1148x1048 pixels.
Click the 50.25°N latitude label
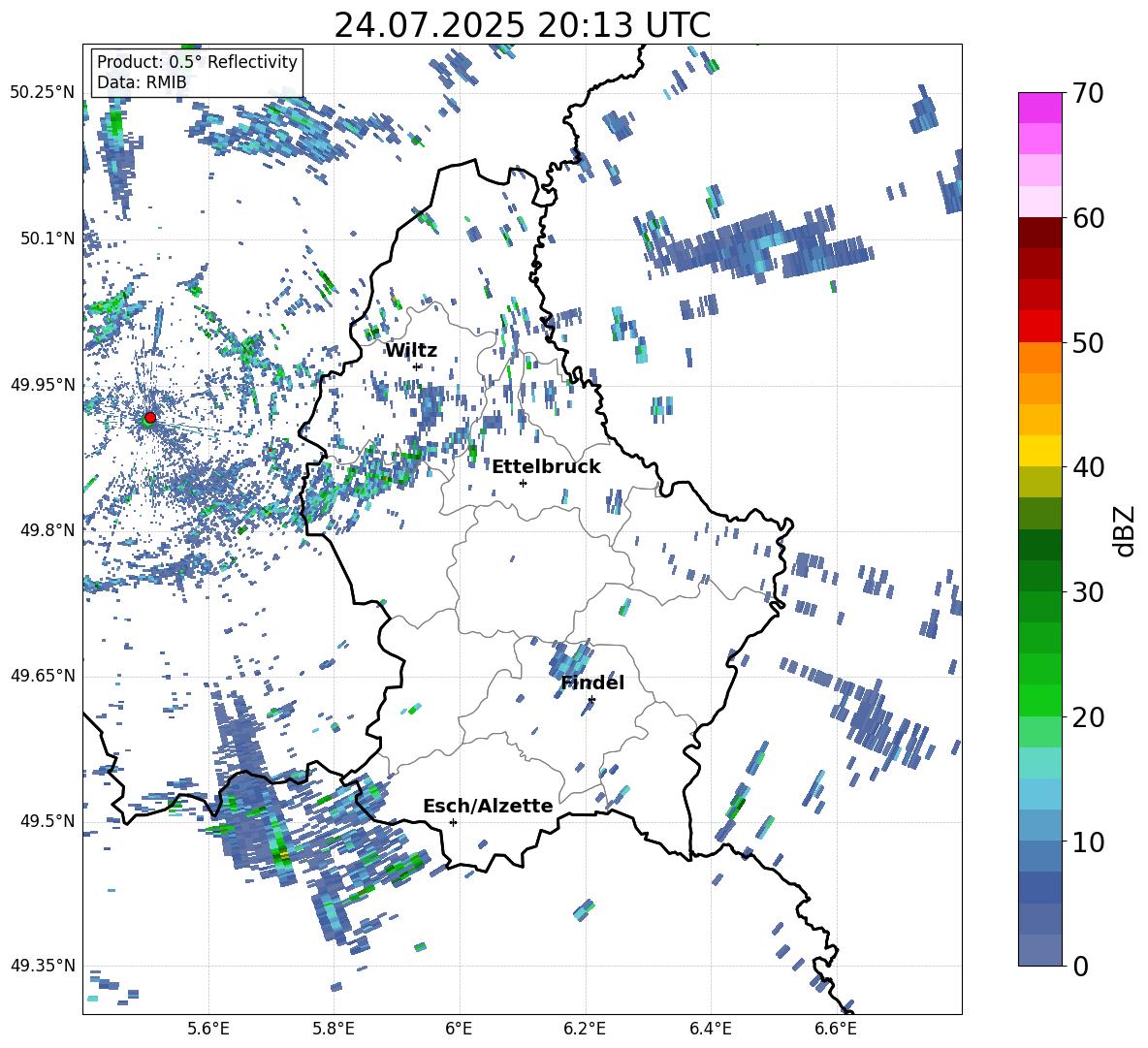(43, 93)
